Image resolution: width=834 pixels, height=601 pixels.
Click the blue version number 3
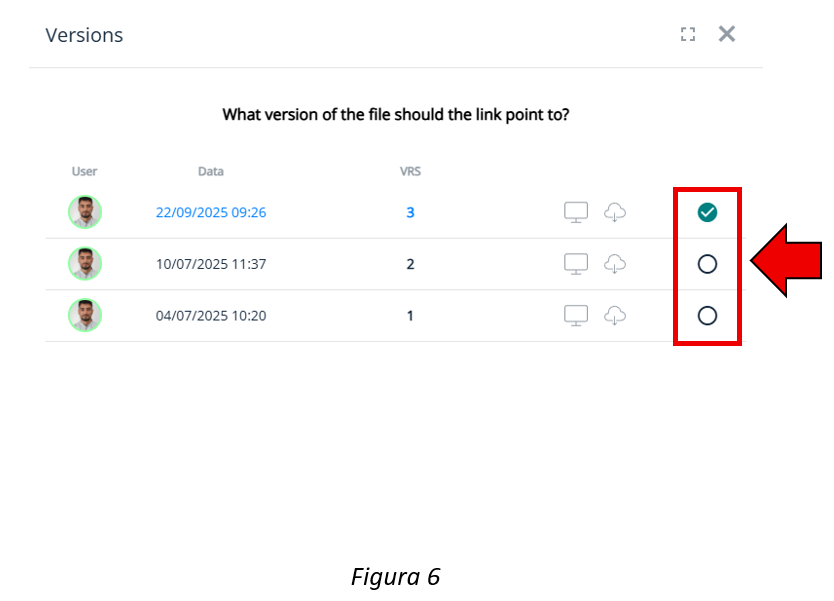click(x=410, y=213)
